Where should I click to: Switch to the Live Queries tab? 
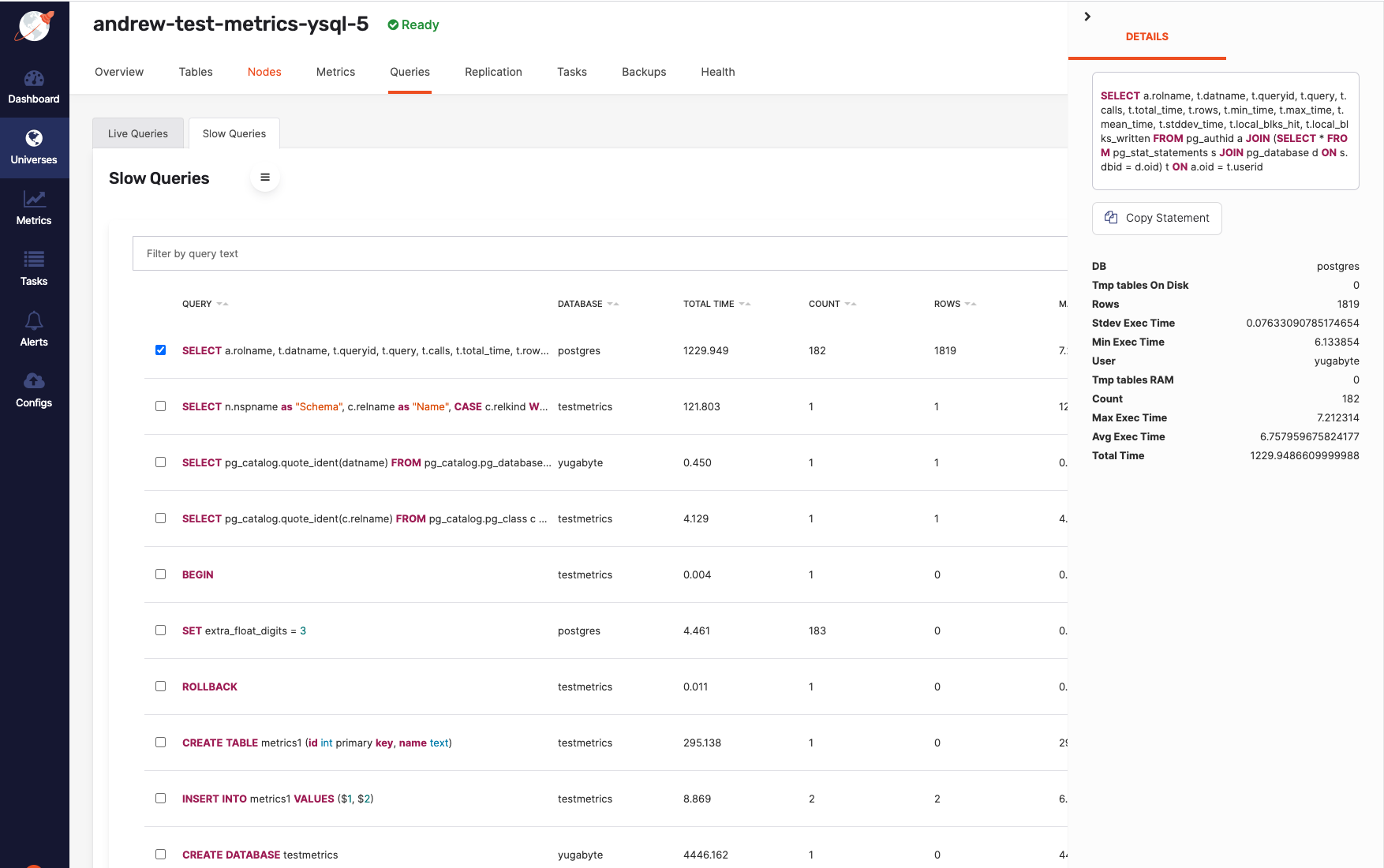coord(138,133)
